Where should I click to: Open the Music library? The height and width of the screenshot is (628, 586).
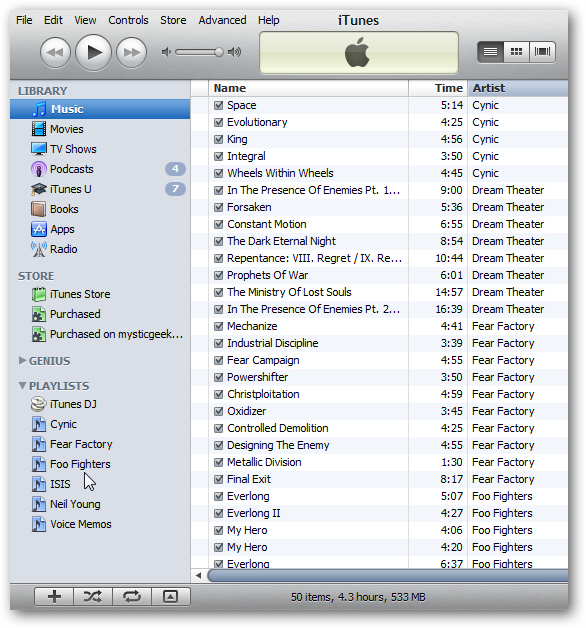pyautogui.click(x=100, y=109)
